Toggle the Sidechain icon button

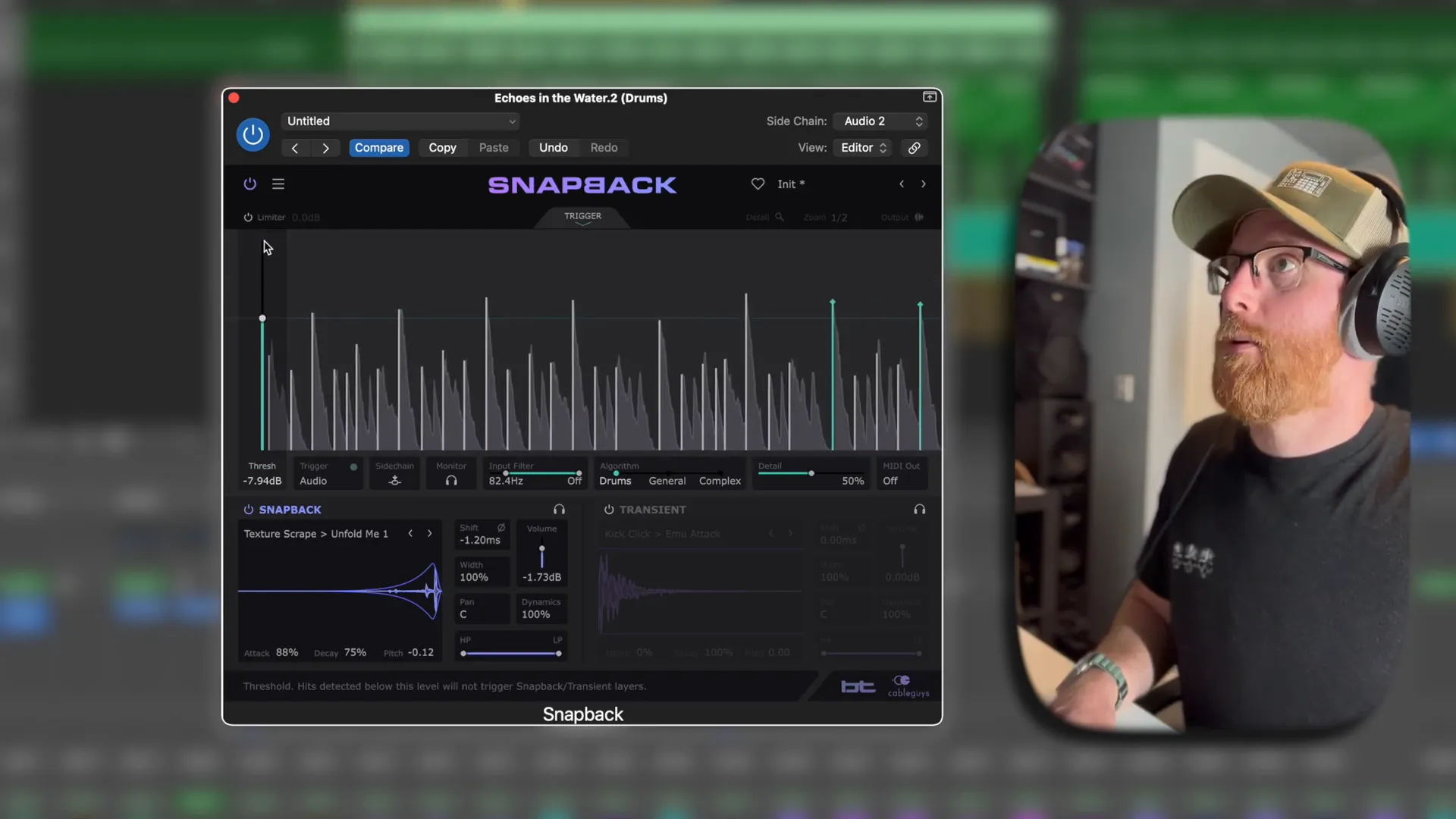(x=395, y=481)
